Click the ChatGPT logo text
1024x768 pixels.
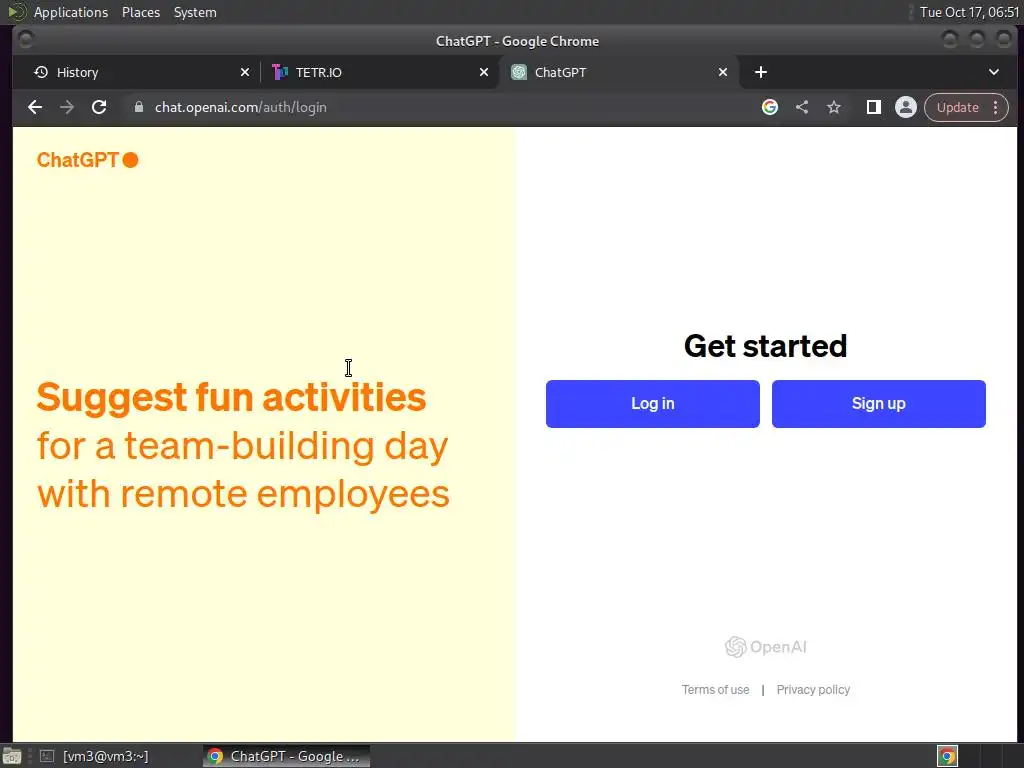coord(78,160)
